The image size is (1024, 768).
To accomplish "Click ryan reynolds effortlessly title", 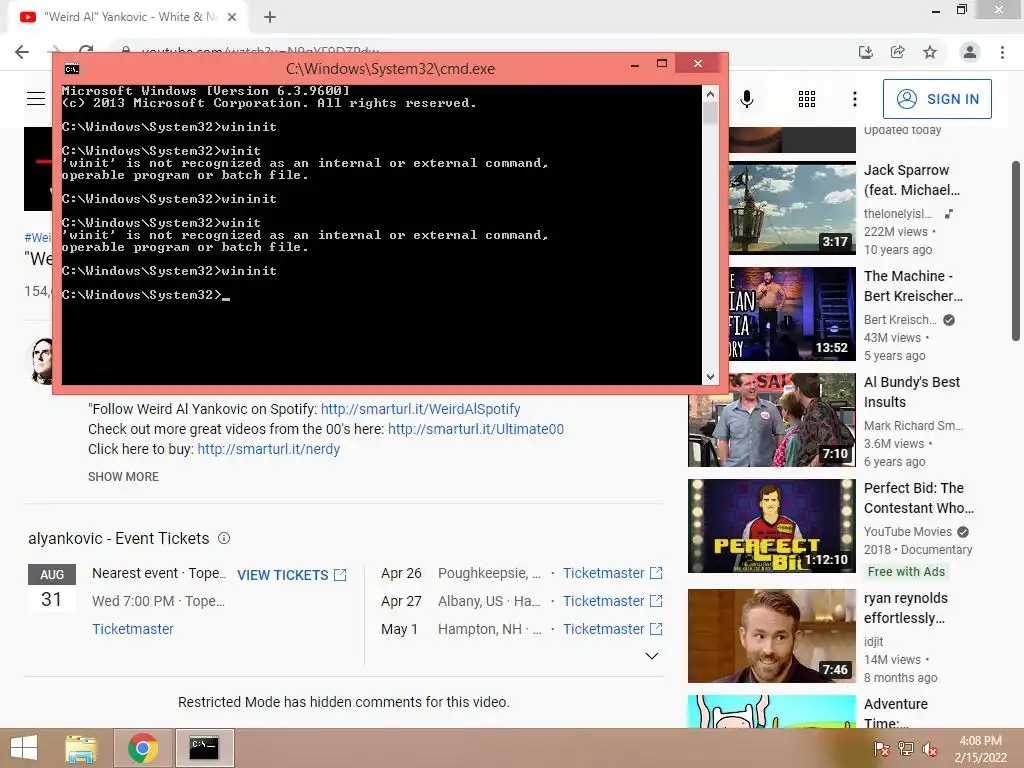I will click(906, 608).
